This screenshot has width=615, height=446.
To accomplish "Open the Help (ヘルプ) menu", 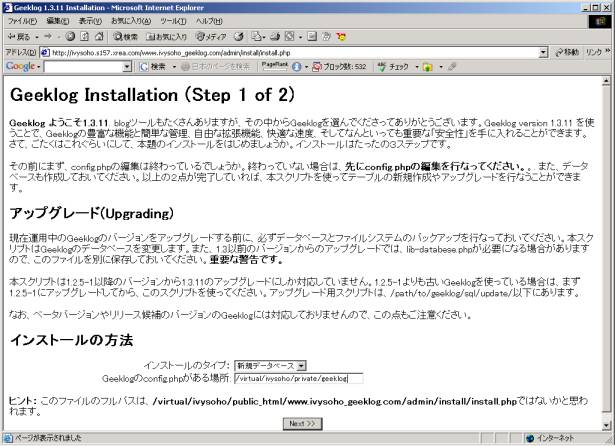I will [209, 21].
